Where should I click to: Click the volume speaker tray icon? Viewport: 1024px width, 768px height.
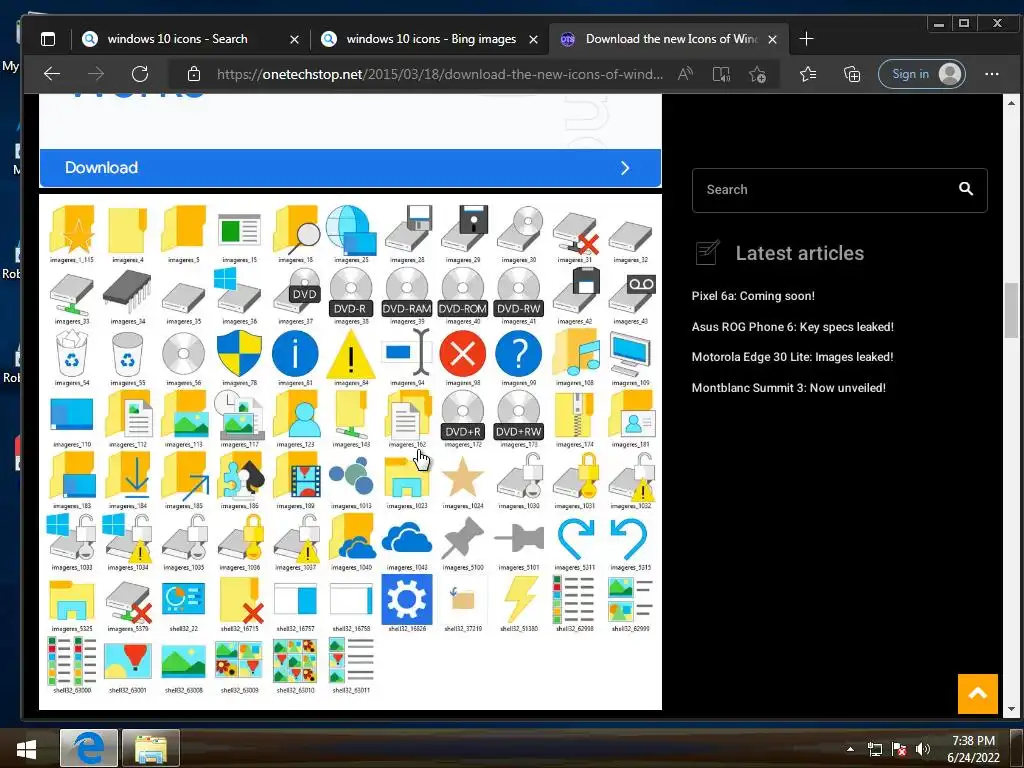923,749
